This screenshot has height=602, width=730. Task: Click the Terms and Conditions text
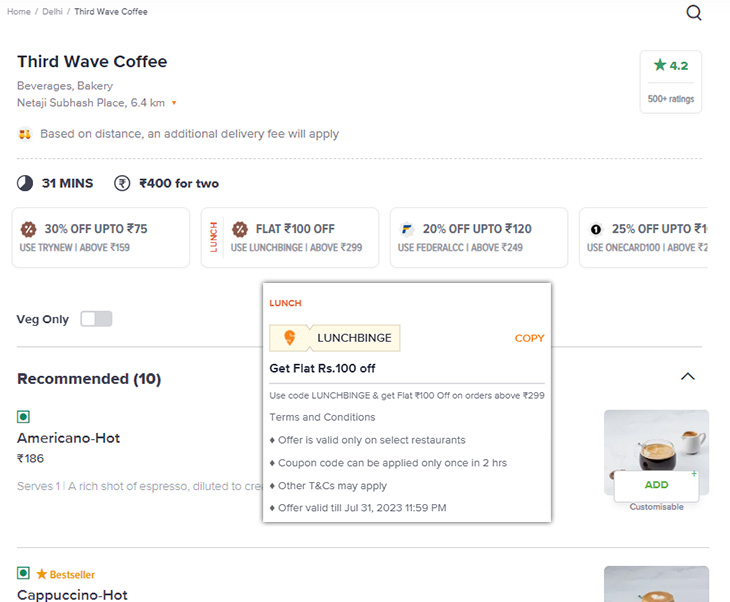pos(322,417)
